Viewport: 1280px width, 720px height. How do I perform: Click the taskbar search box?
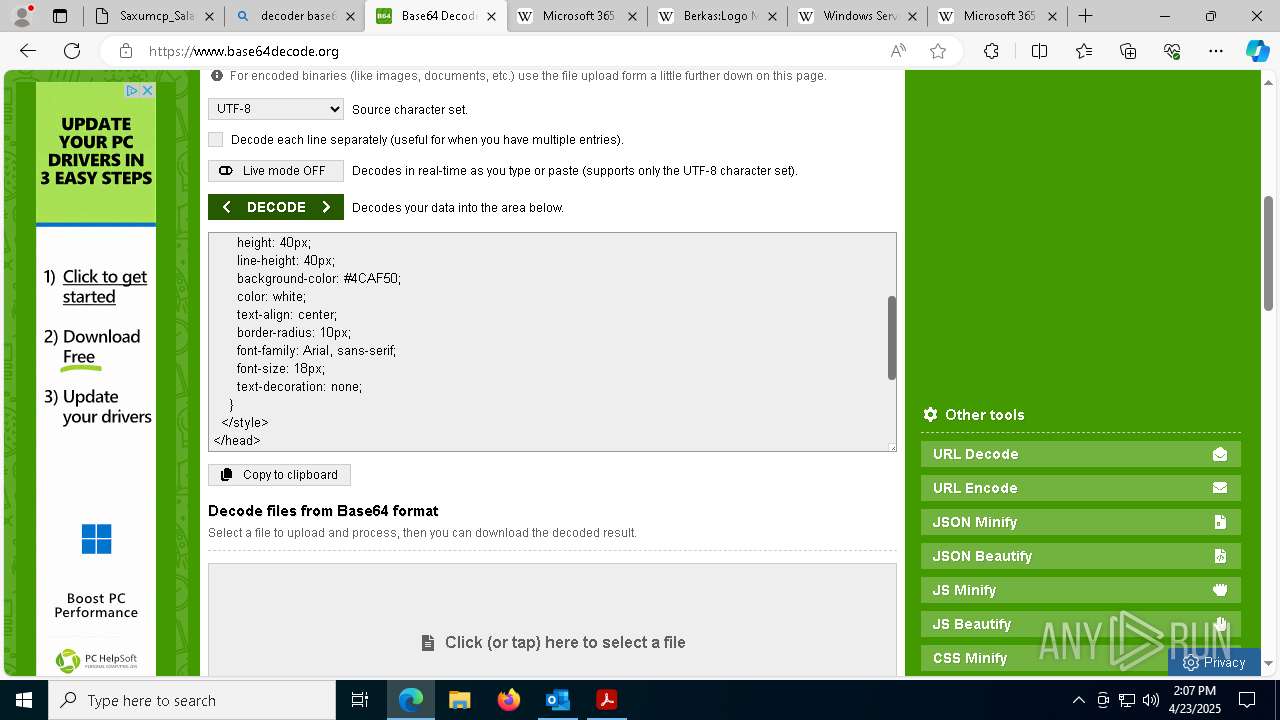[192, 700]
